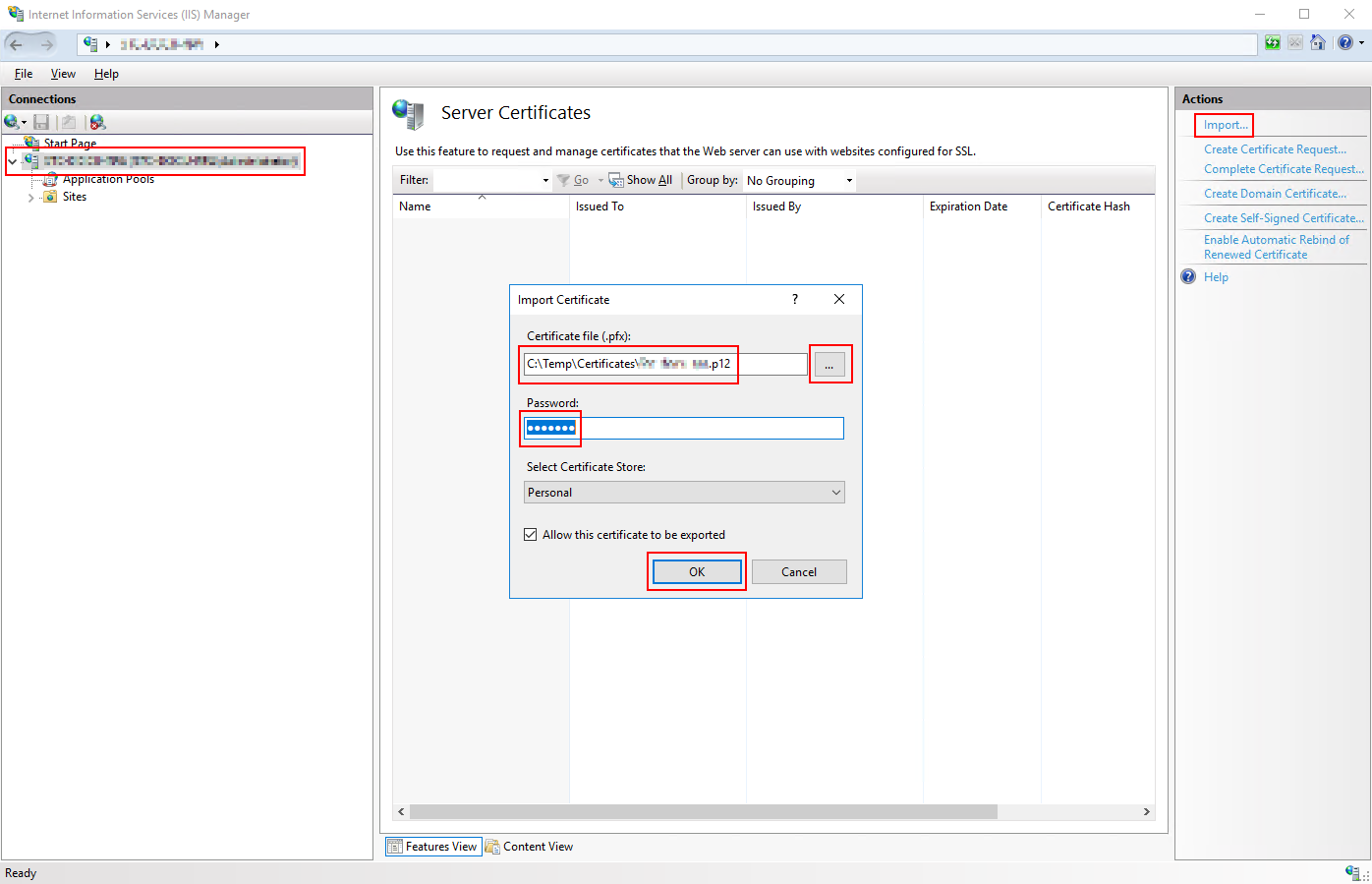Go to the Home page via house icon
This screenshot has width=1372, height=884.
tap(1317, 42)
